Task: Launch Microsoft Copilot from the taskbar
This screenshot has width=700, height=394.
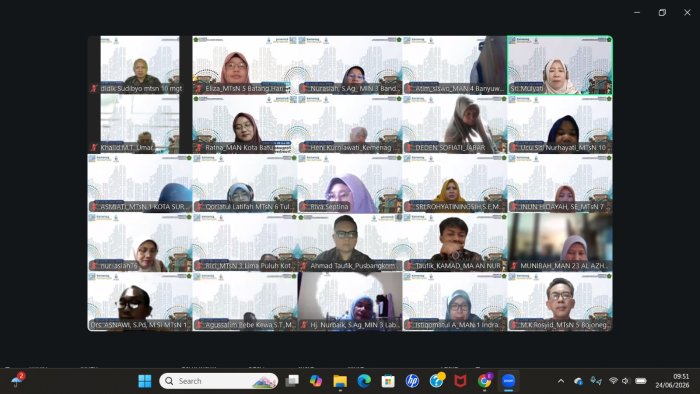Action: 316,381
